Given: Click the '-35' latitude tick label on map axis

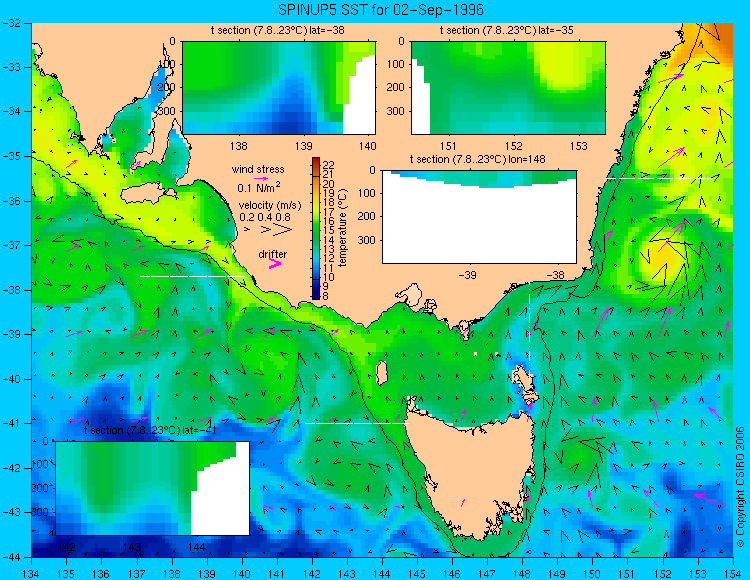Looking at the screenshot, I should (x=11, y=156).
